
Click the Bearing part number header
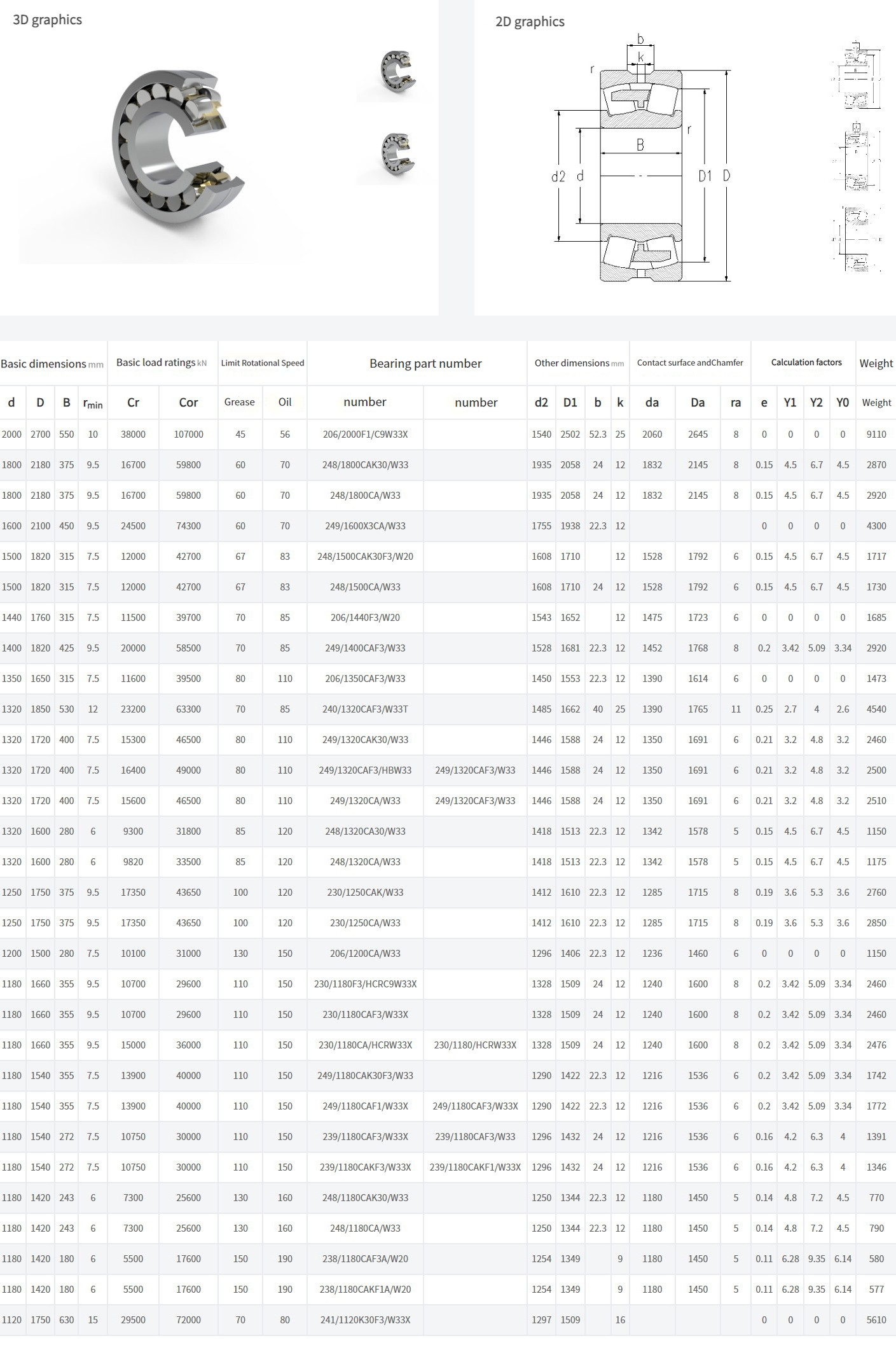click(425, 363)
